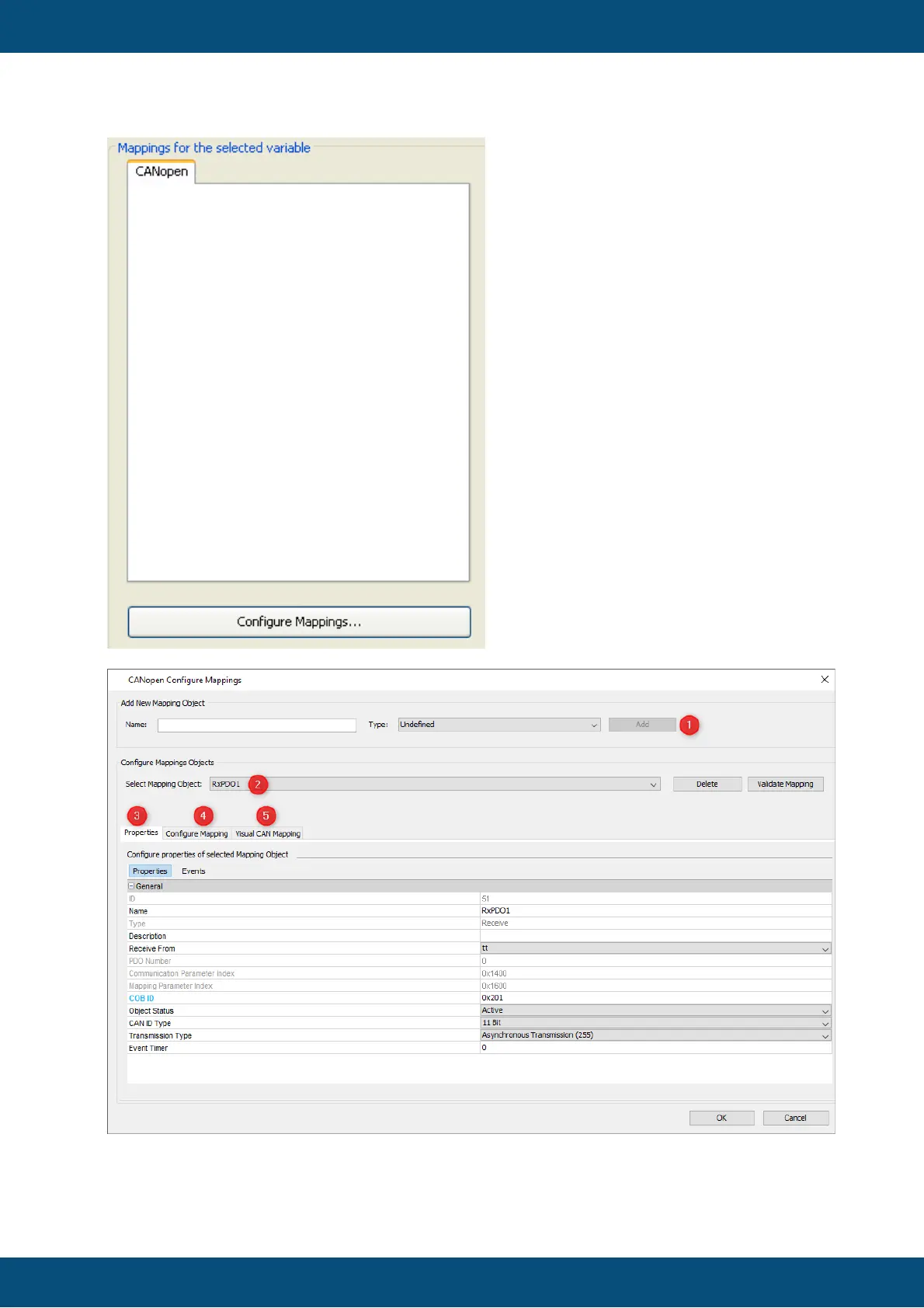924x1308 pixels.
Task: Click the read-only value 0x1400
Action: [x=494, y=974]
